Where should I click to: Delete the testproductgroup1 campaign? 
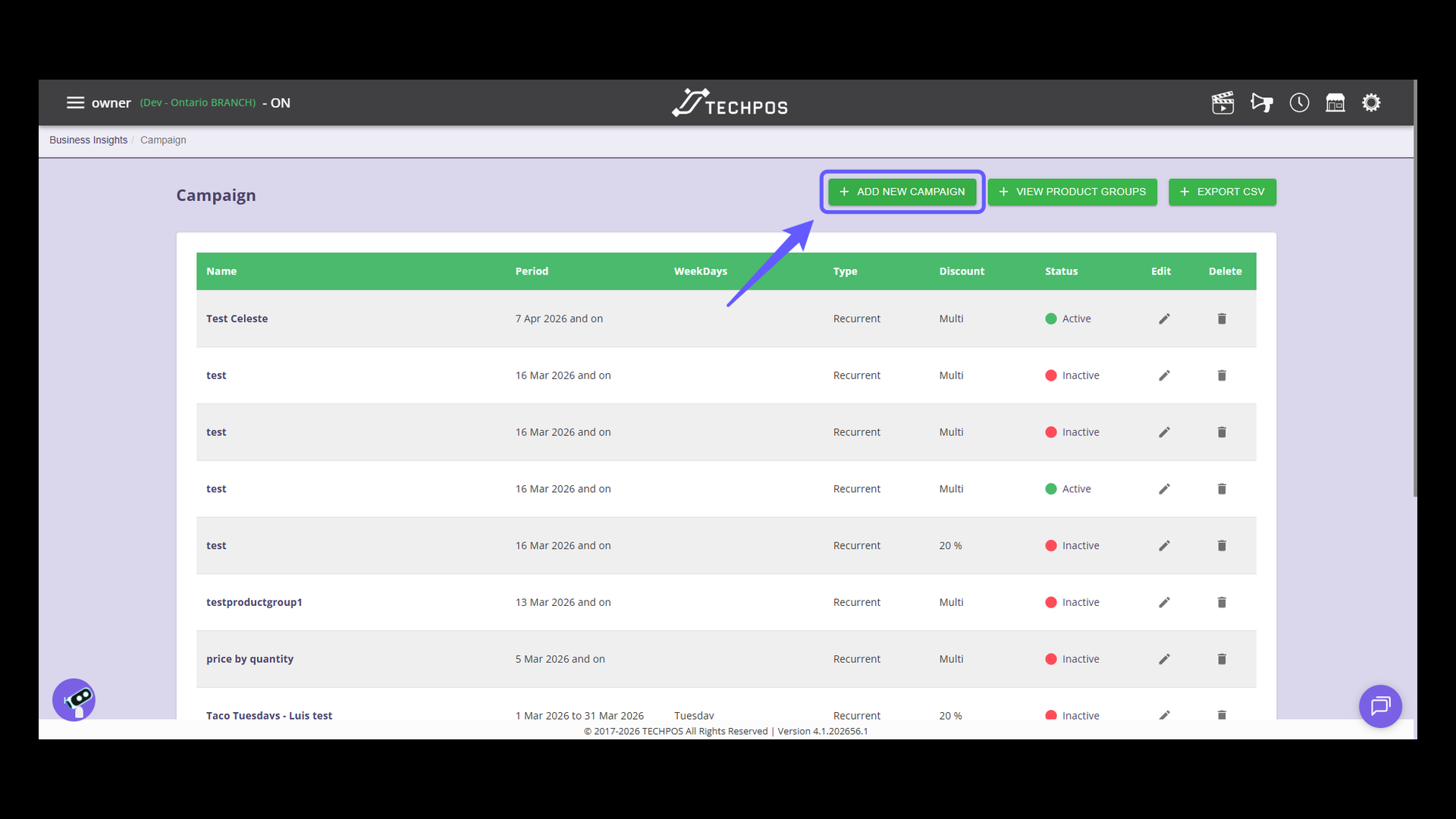(x=1222, y=602)
